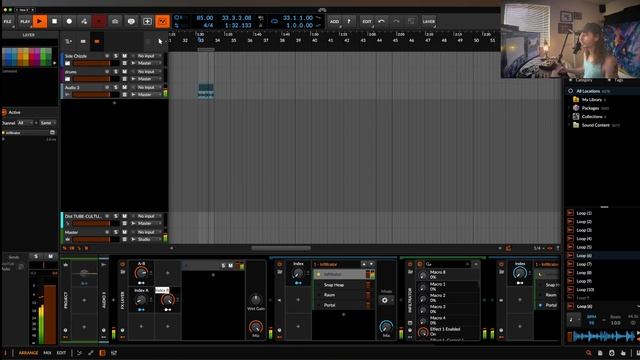This screenshot has width=640, height=360.
Task: Mute the Side Chizzle track
Action: (124, 56)
